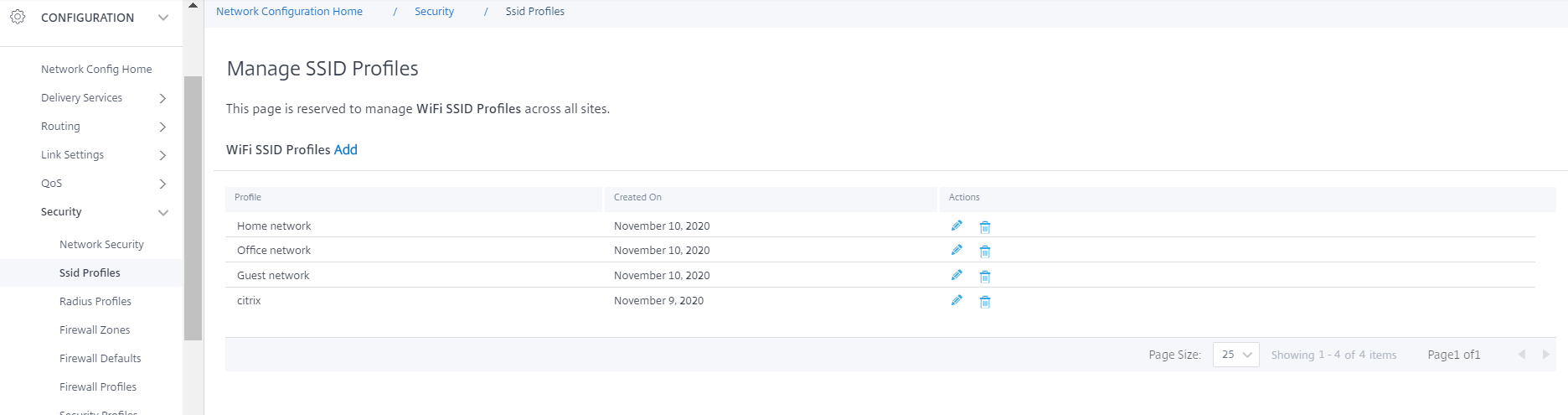
Task: Collapse the CONFIGURATION section chevron
Action: coord(163,18)
